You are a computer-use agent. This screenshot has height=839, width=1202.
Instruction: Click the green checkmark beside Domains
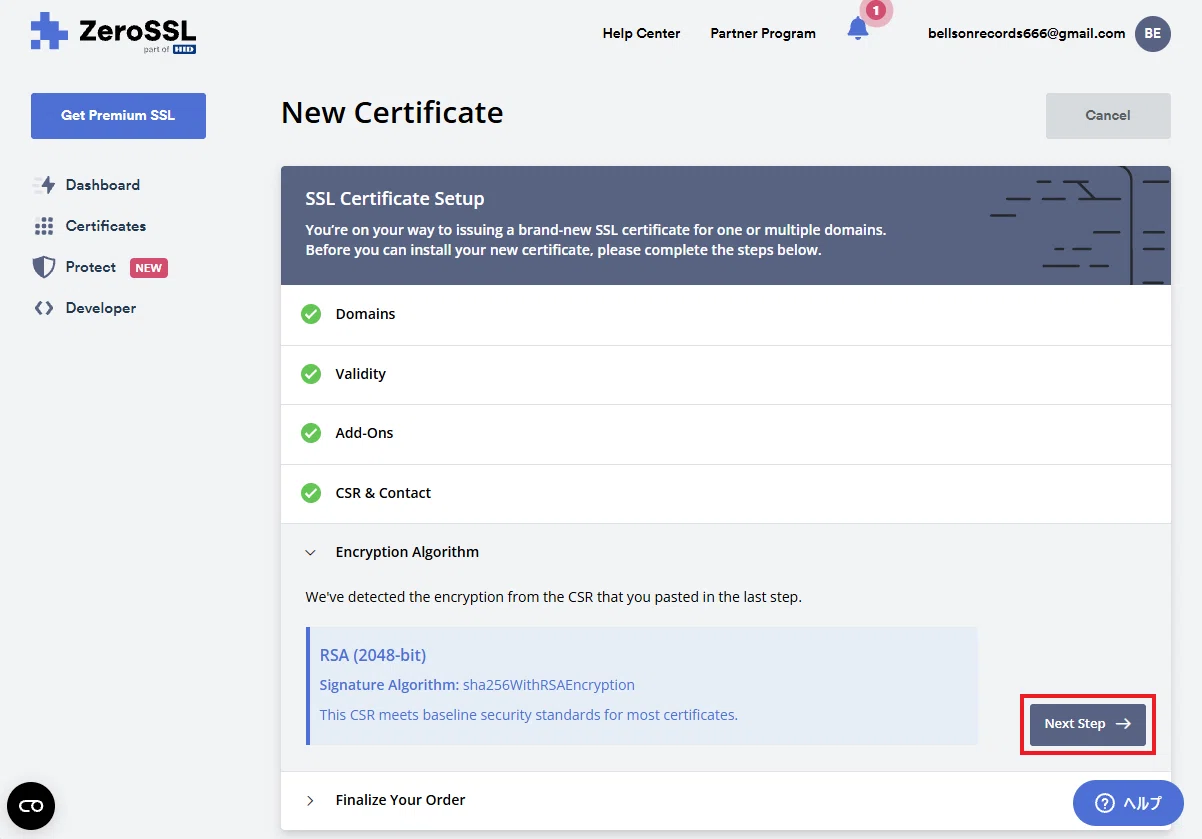[x=311, y=314]
